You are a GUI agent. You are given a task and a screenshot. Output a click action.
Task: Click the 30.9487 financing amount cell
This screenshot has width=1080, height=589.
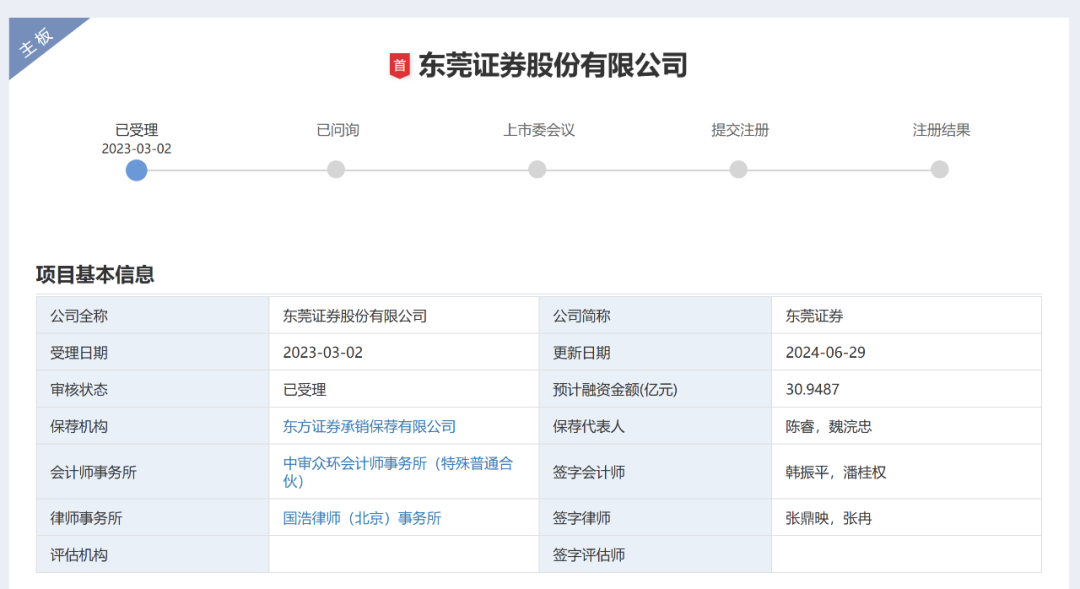point(906,389)
